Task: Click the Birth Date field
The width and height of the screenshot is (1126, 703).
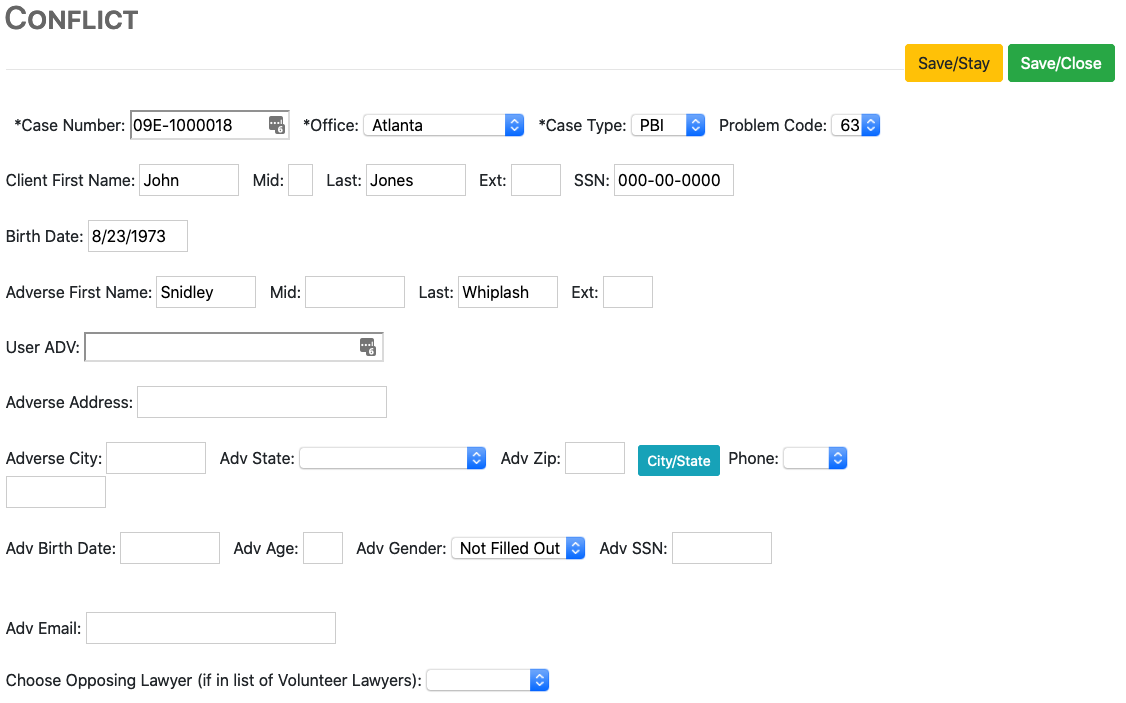Action: [x=138, y=236]
